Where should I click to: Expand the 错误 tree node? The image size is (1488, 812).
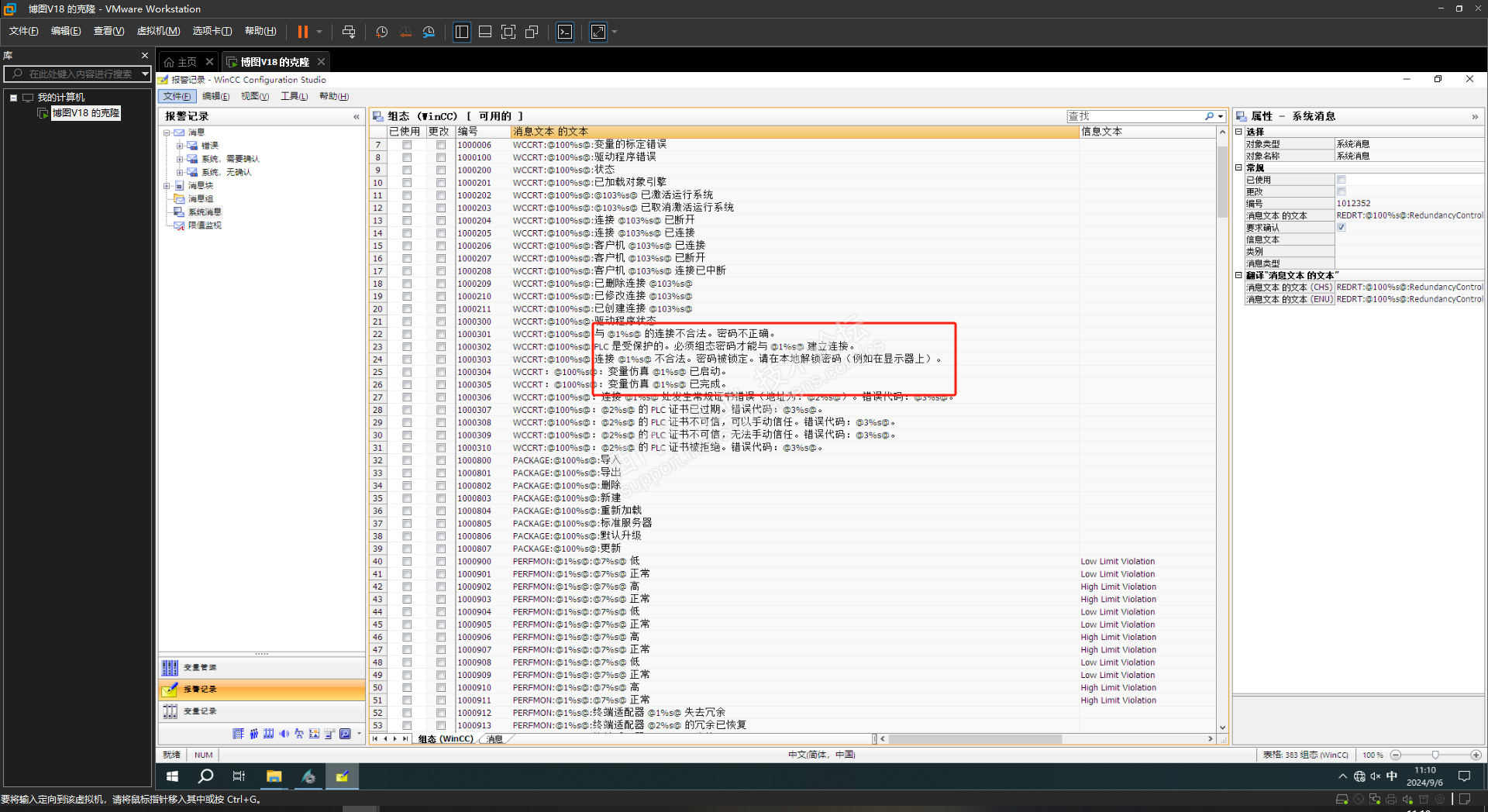[180, 146]
